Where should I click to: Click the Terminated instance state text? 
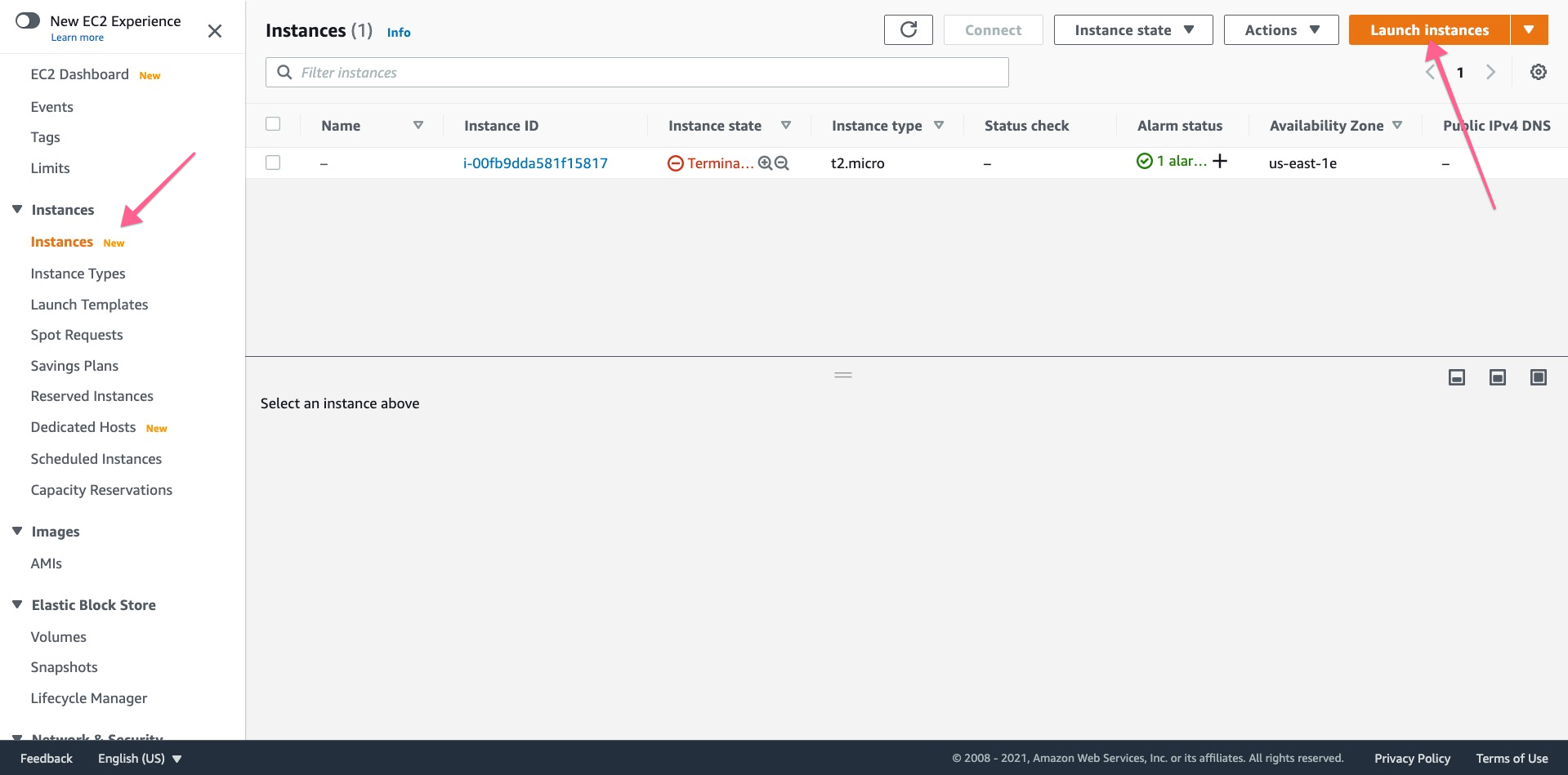720,163
